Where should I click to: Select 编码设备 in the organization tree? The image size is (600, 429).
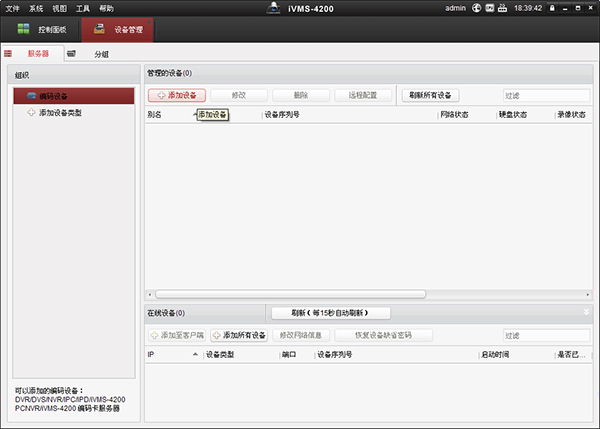click(x=60, y=96)
